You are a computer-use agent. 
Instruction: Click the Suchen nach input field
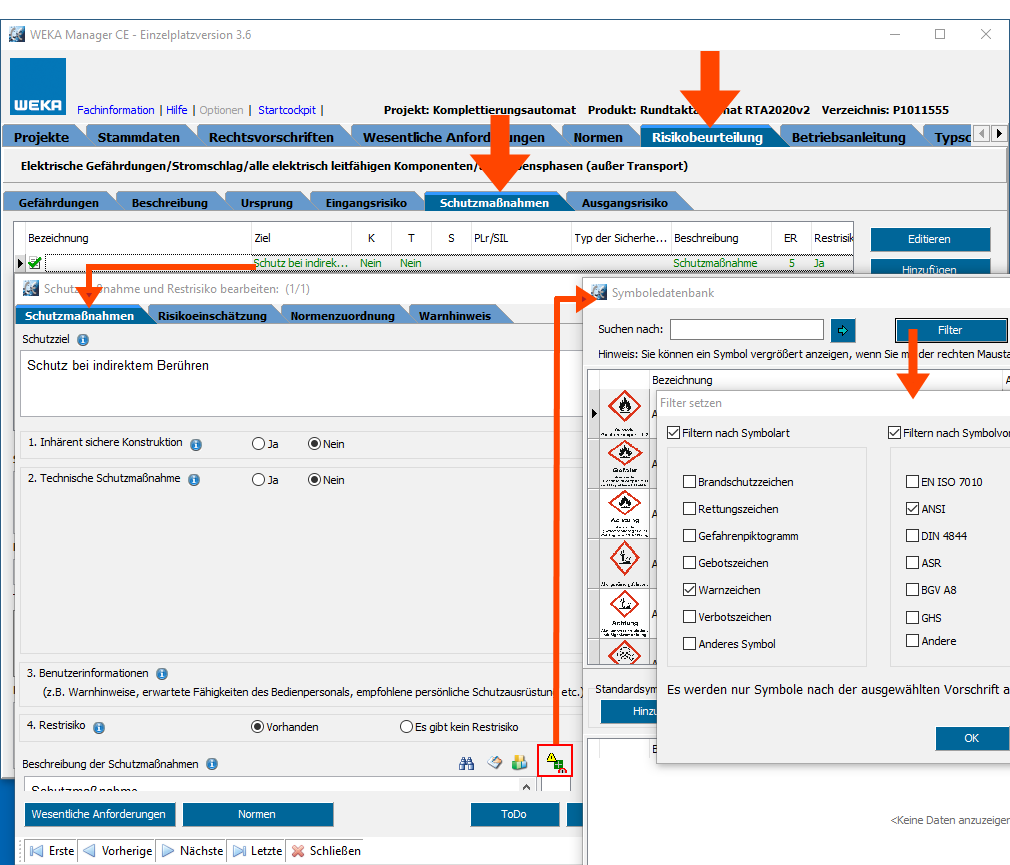746,329
